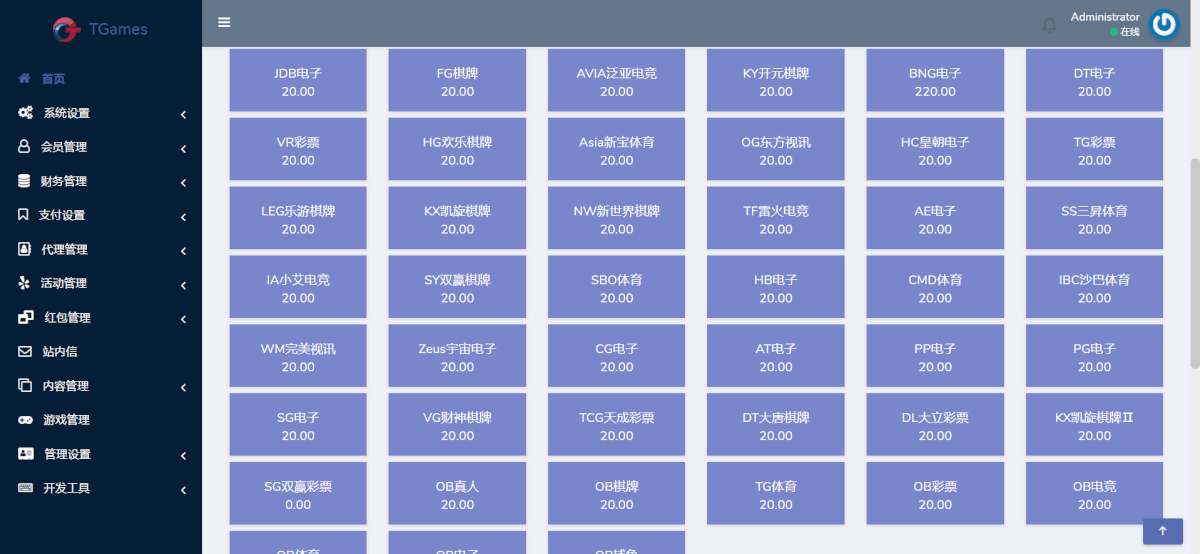Expand the 系统设置 submenu chevron
The image size is (1200, 554).
pos(184,115)
